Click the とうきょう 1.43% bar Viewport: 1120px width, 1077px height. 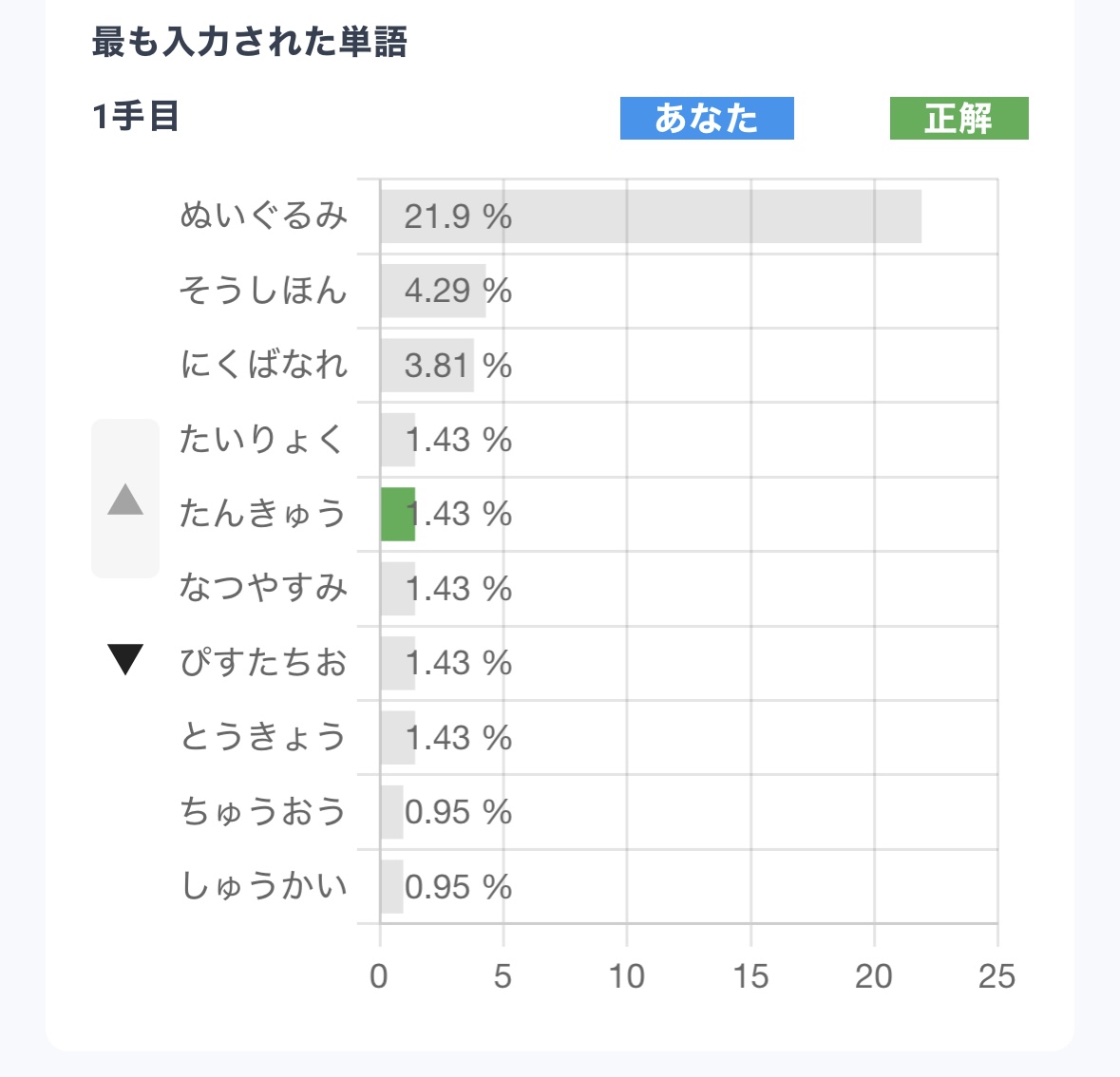(398, 737)
